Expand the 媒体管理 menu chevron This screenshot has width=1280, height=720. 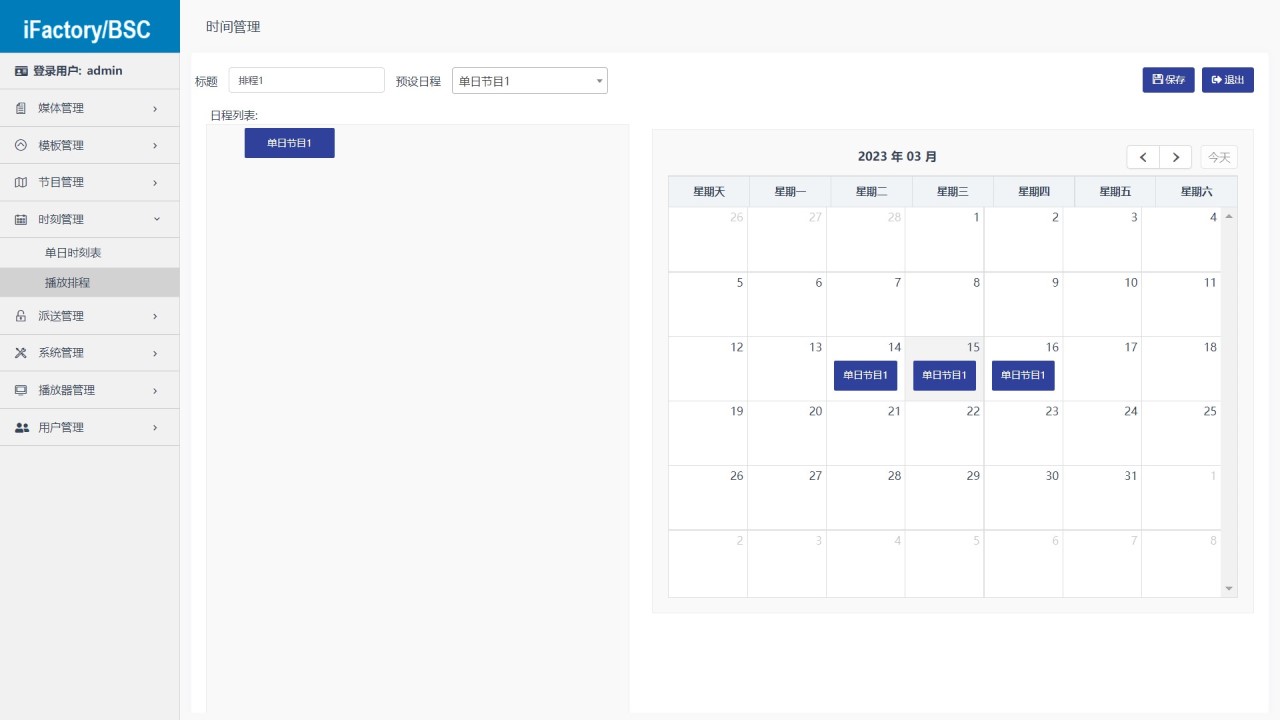point(155,108)
